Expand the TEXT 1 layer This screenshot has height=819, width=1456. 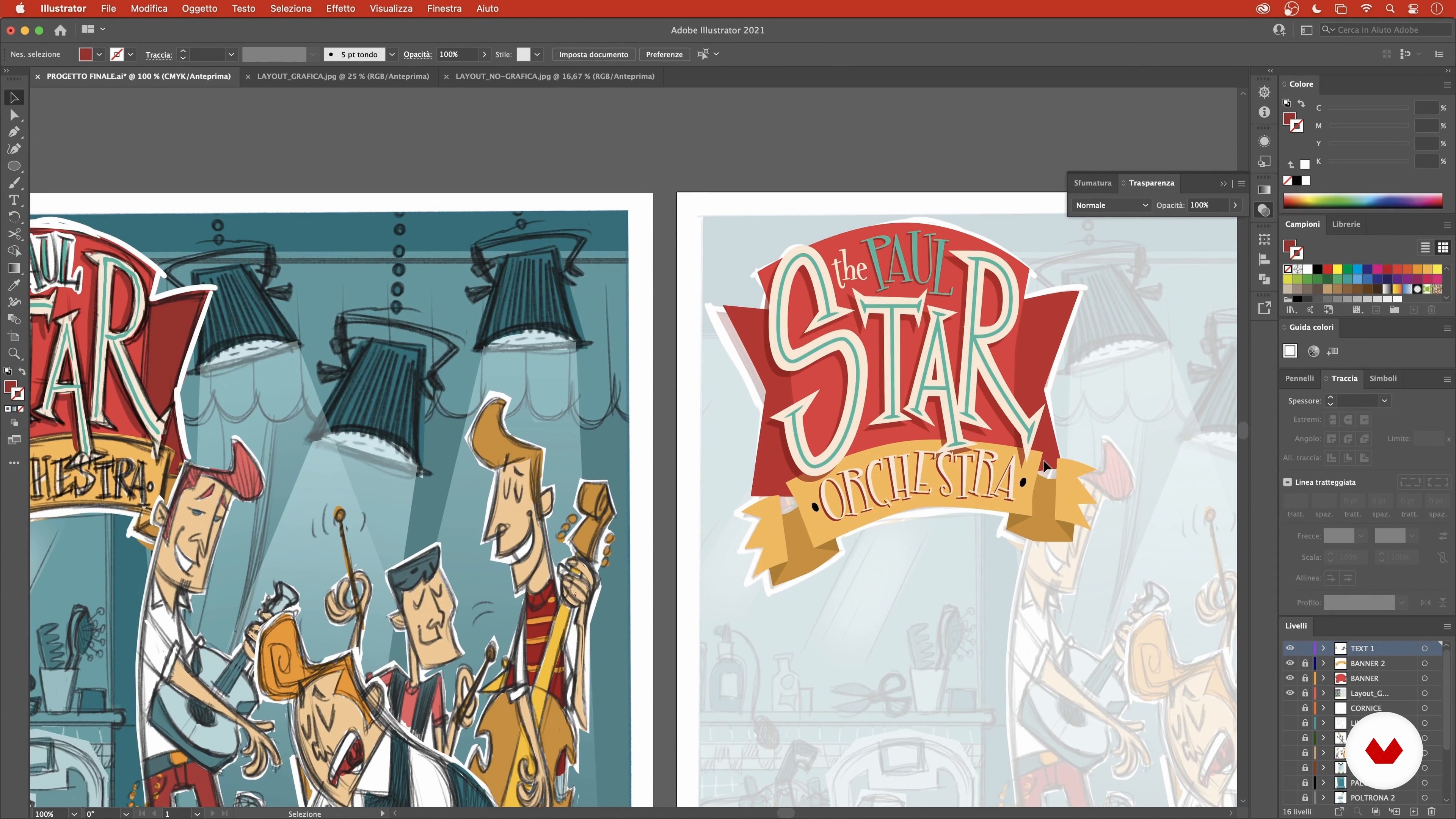[1324, 648]
